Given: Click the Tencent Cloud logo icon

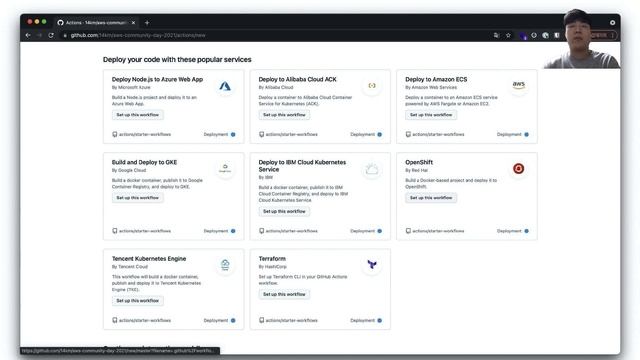Looking at the screenshot, I should pyautogui.click(x=225, y=264).
